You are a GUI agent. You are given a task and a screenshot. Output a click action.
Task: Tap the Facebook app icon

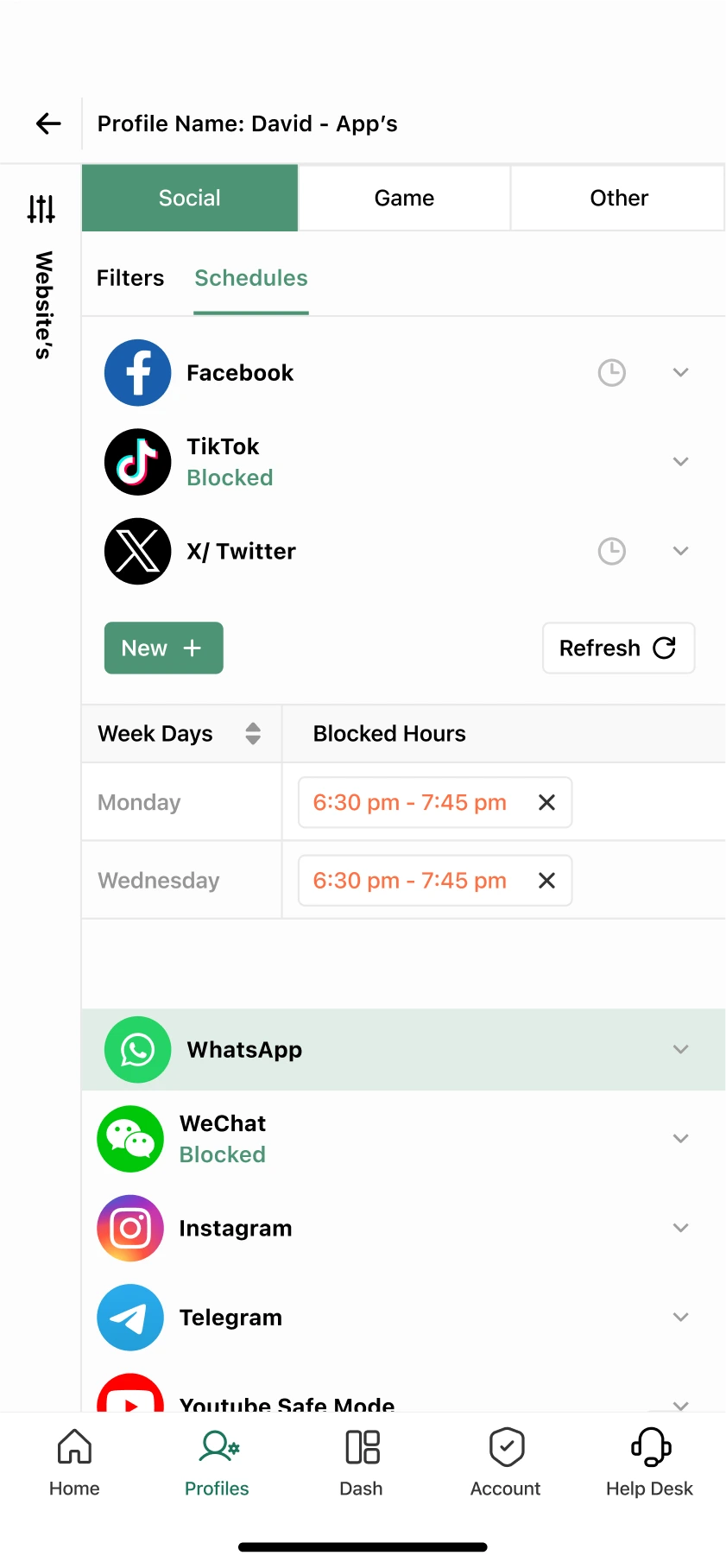(x=137, y=373)
